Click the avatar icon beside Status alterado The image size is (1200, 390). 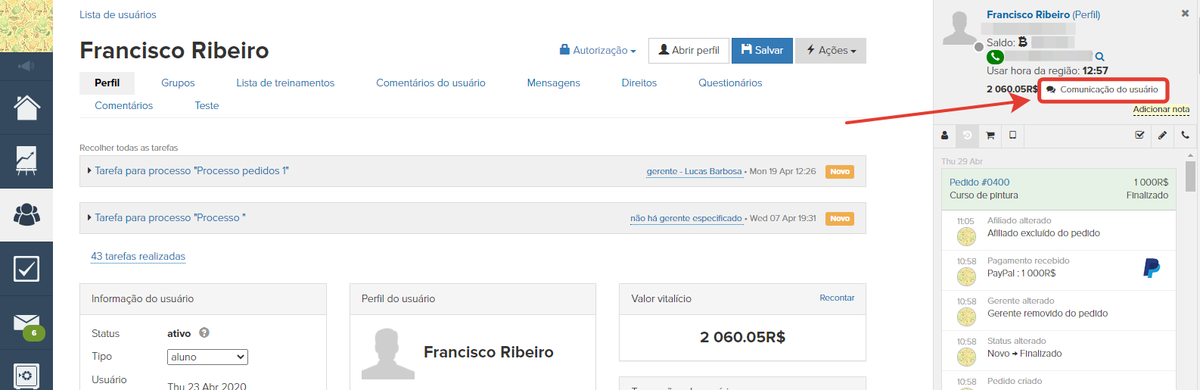[x=966, y=356]
